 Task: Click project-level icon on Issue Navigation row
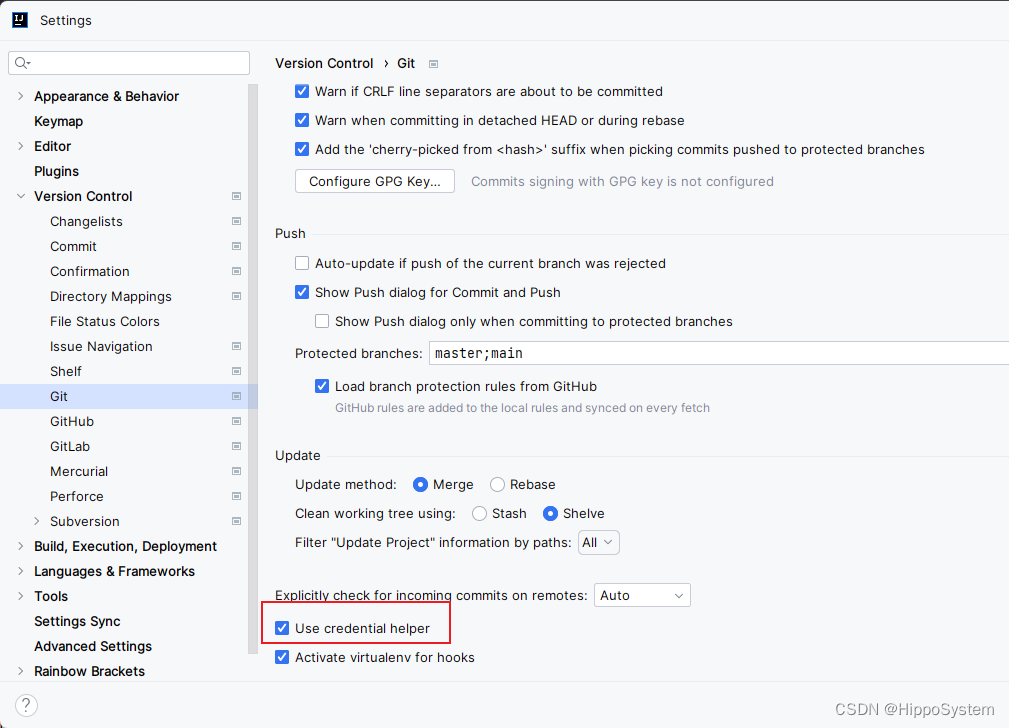pyautogui.click(x=236, y=346)
